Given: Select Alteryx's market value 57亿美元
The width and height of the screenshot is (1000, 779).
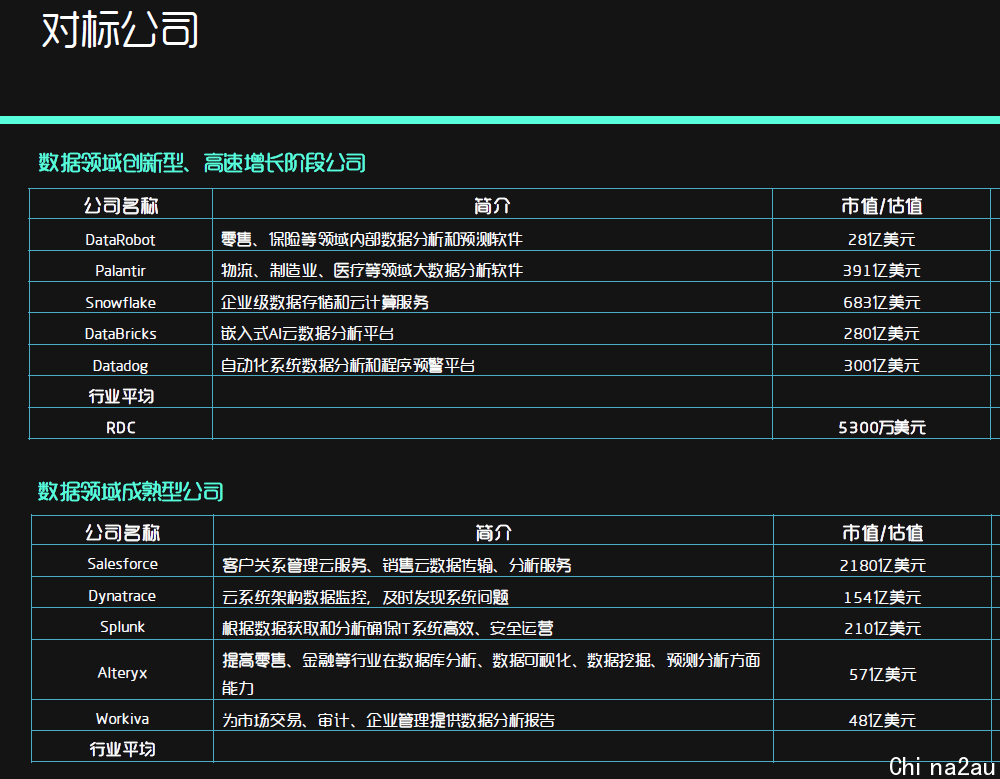Looking at the screenshot, I should (x=883, y=674).
